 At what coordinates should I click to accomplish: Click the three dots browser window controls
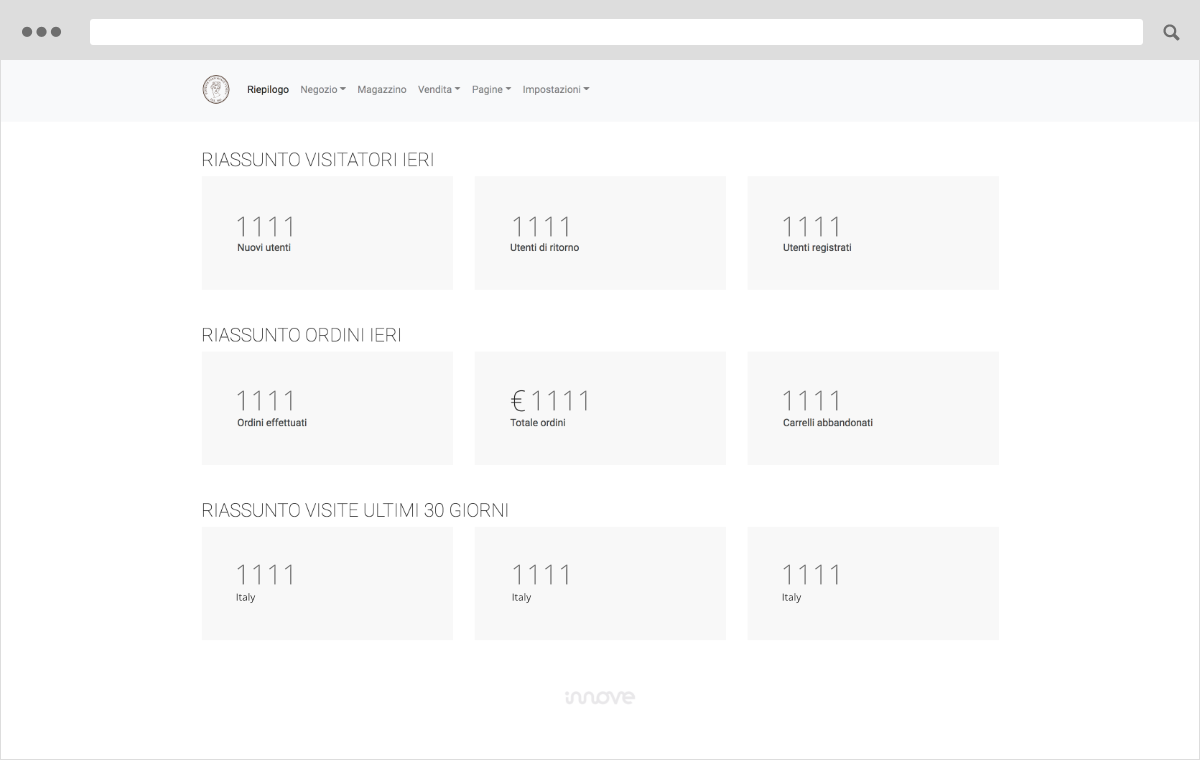41,32
